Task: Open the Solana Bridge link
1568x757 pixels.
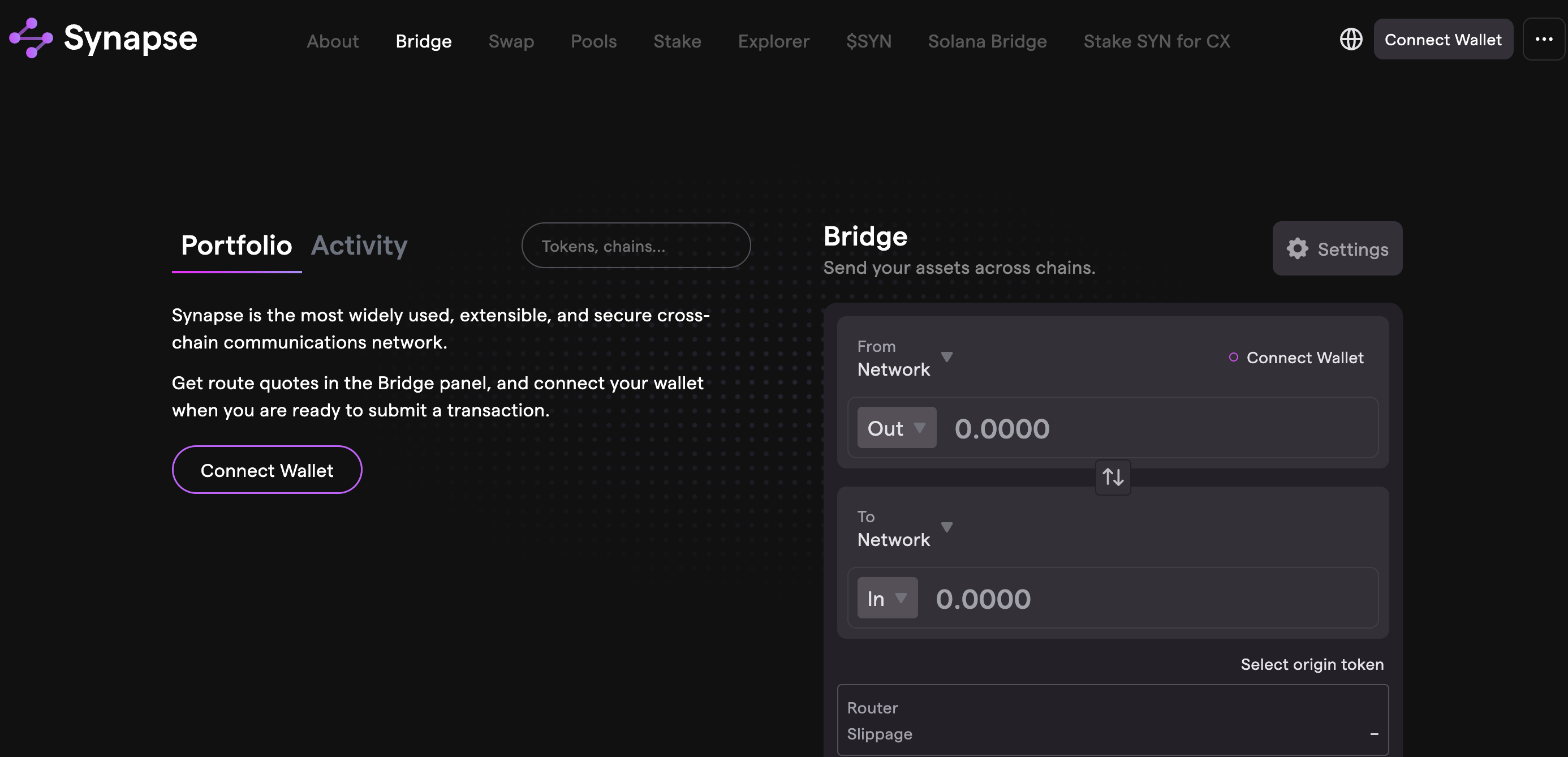Action: click(x=987, y=41)
